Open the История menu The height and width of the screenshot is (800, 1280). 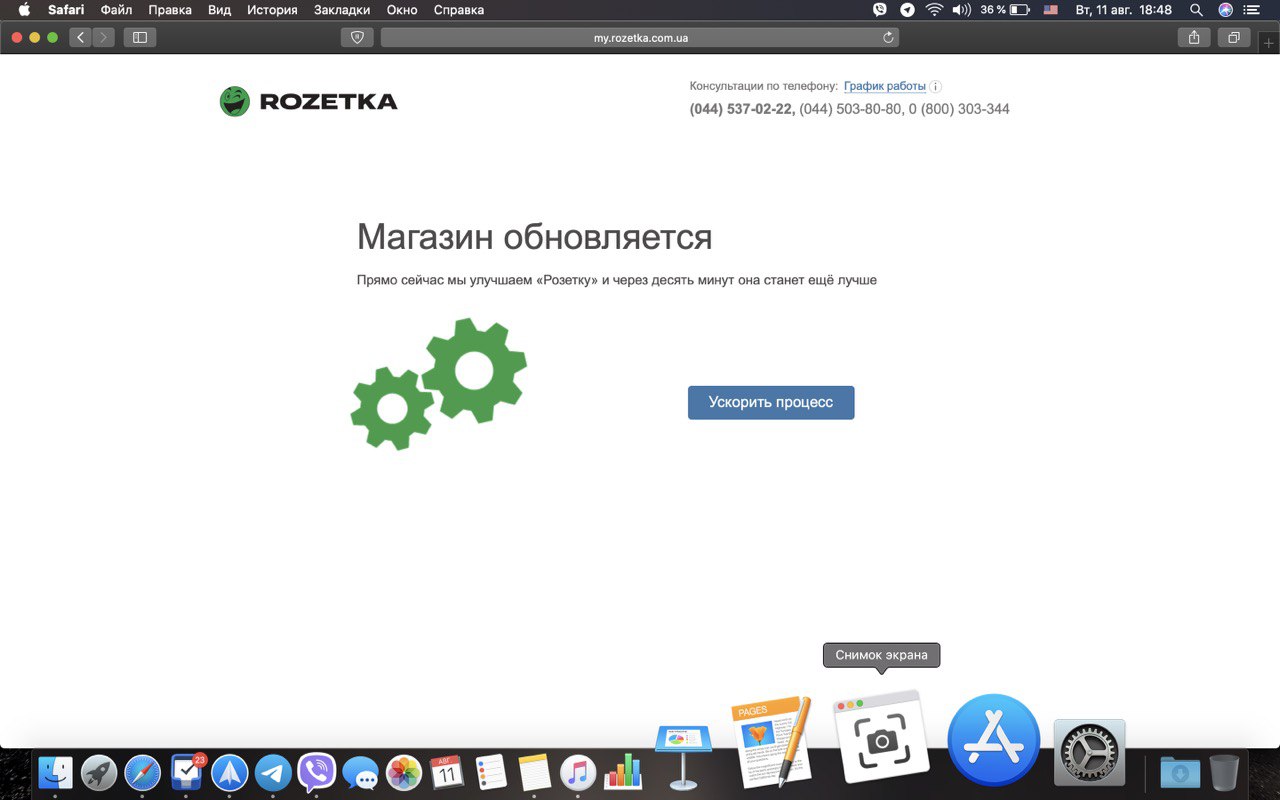click(272, 10)
